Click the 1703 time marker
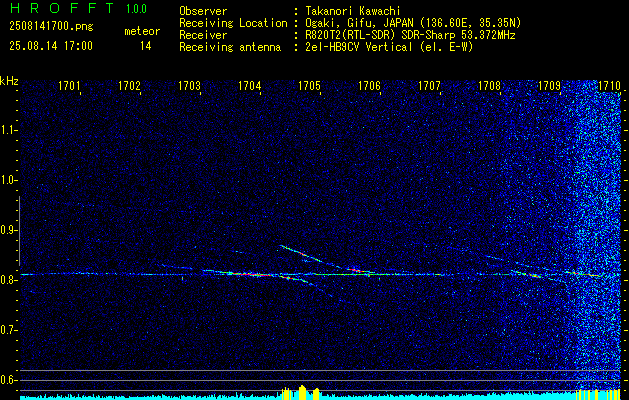This screenshot has width=629, height=400. click(189, 86)
